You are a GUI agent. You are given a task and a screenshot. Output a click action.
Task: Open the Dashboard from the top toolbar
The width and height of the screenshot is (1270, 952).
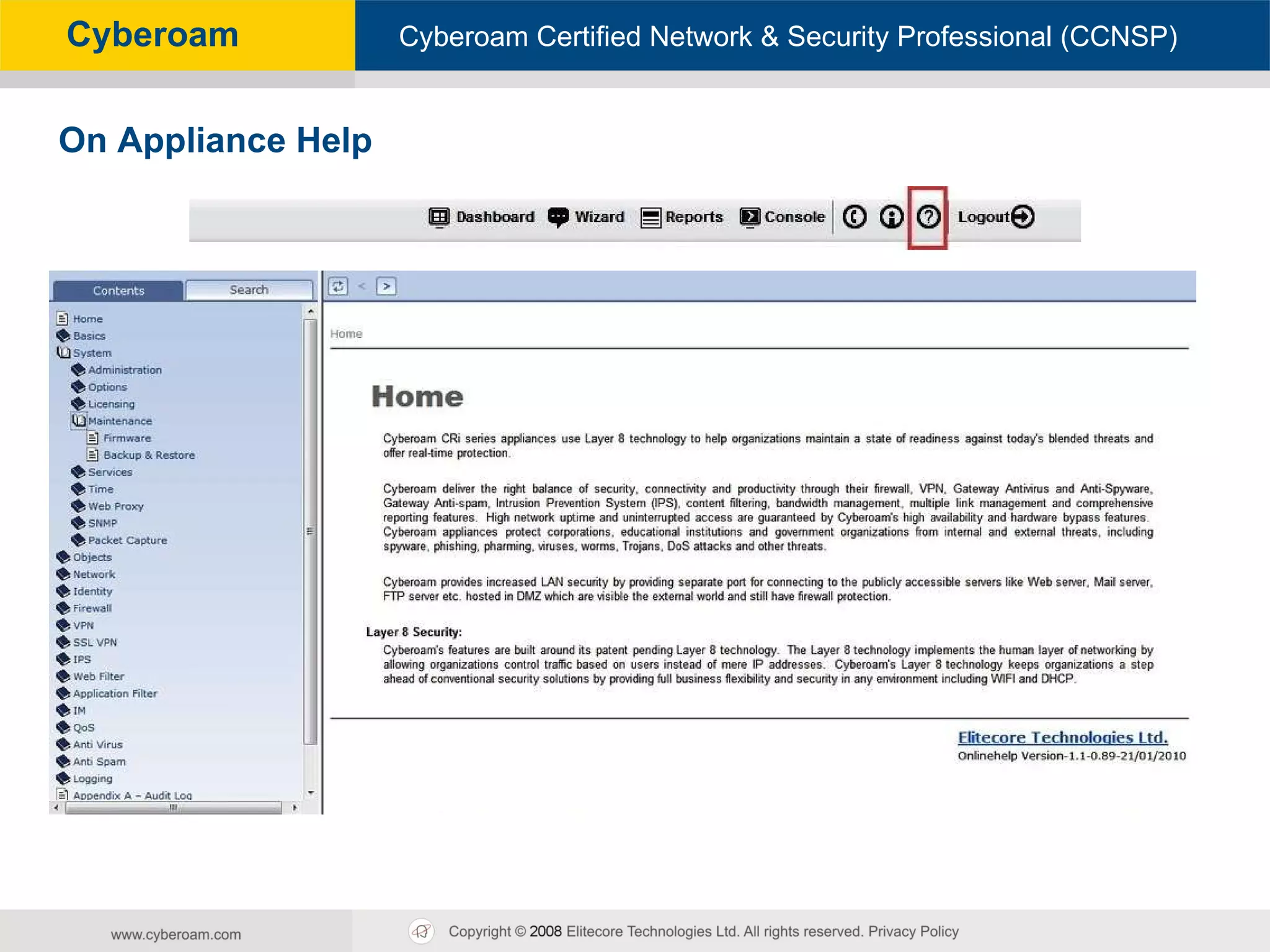coord(482,218)
